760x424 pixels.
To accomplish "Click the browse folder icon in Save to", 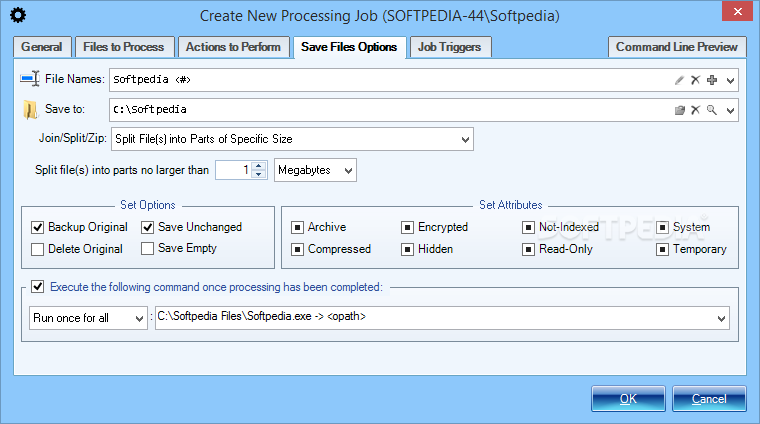I will 679,110.
